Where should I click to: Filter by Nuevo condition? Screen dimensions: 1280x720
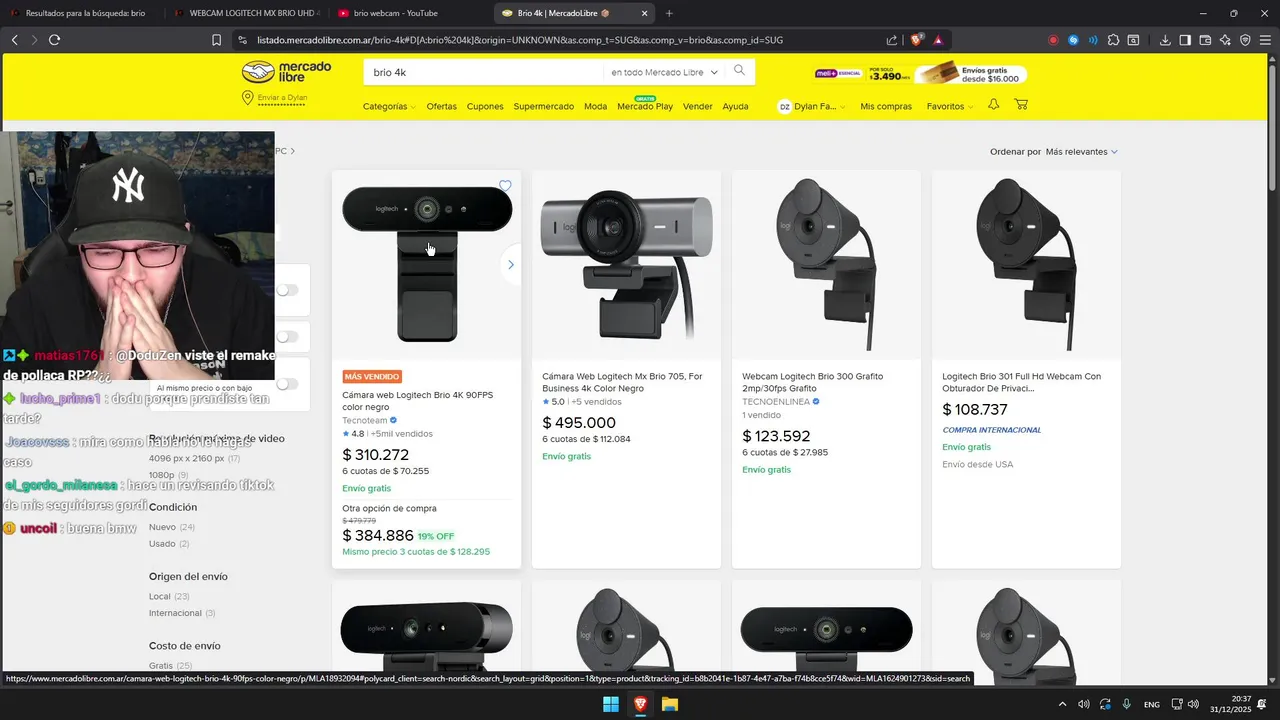171,527
